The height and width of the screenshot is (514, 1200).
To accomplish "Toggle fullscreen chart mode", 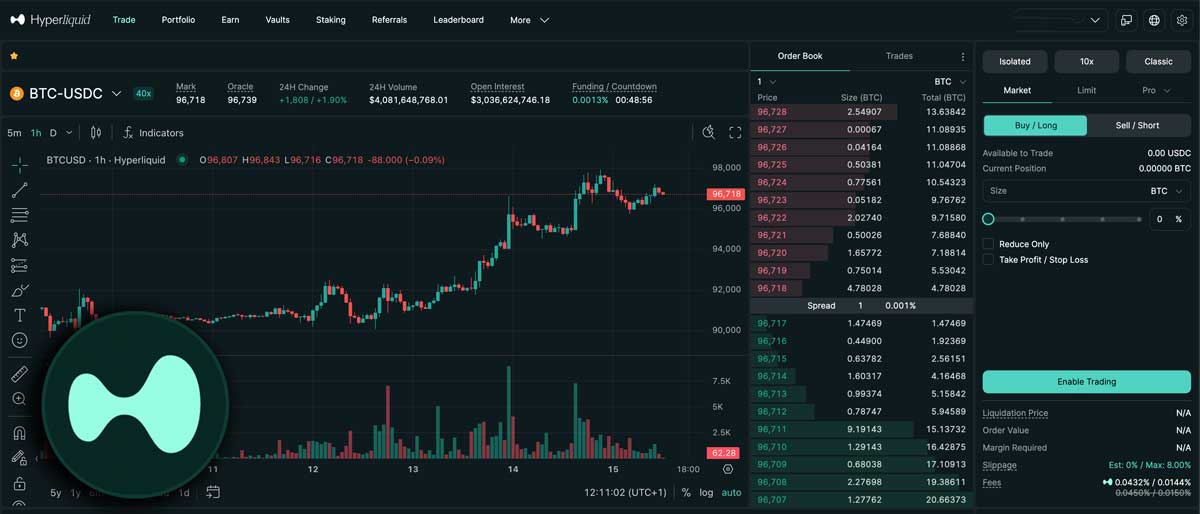I will point(735,132).
